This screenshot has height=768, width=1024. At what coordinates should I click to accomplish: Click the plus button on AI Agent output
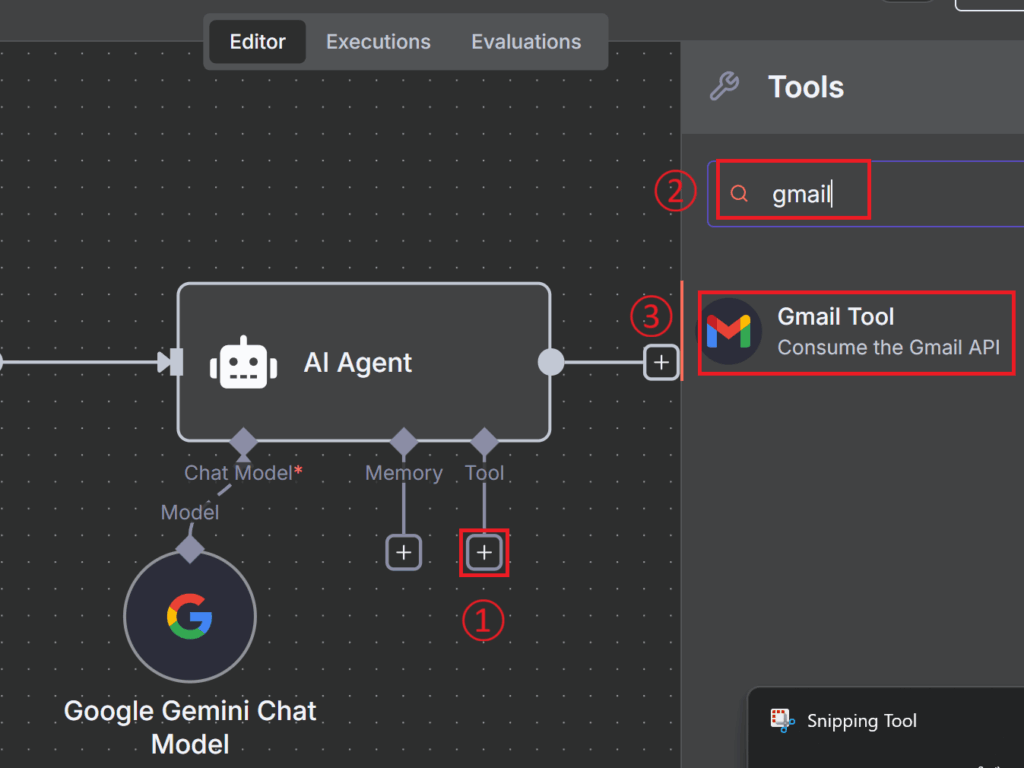[x=660, y=363]
